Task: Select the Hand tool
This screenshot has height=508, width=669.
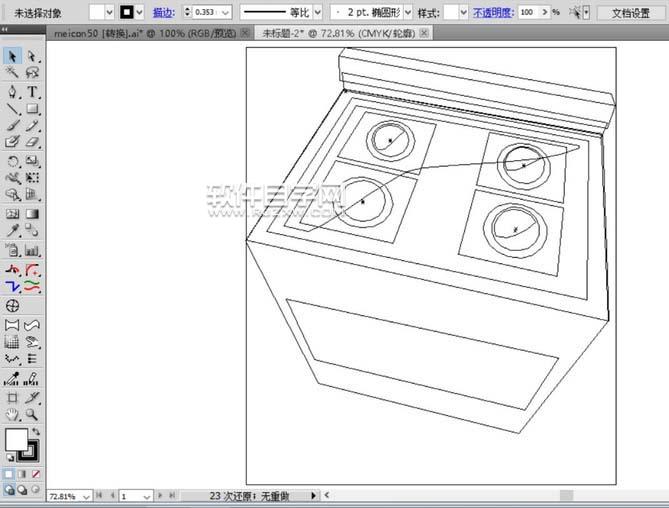Action: point(12,413)
